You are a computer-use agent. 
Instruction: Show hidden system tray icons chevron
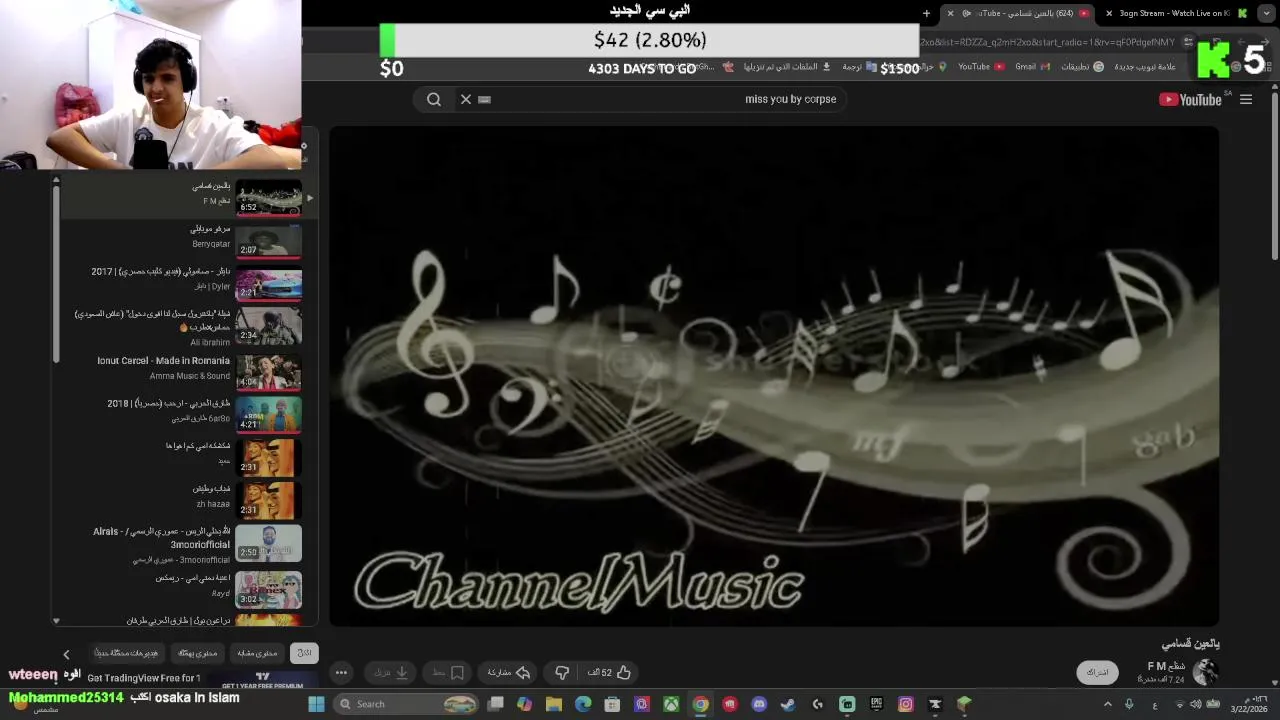click(1107, 704)
